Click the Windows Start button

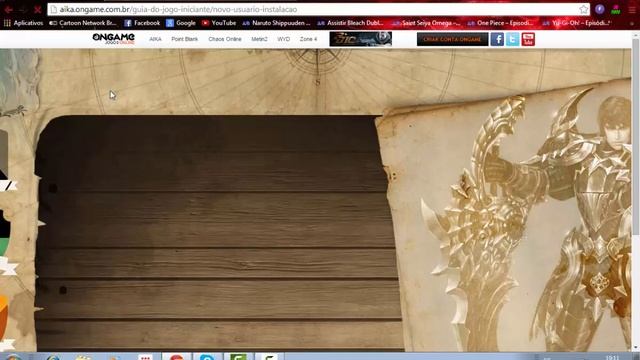(13, 357)
